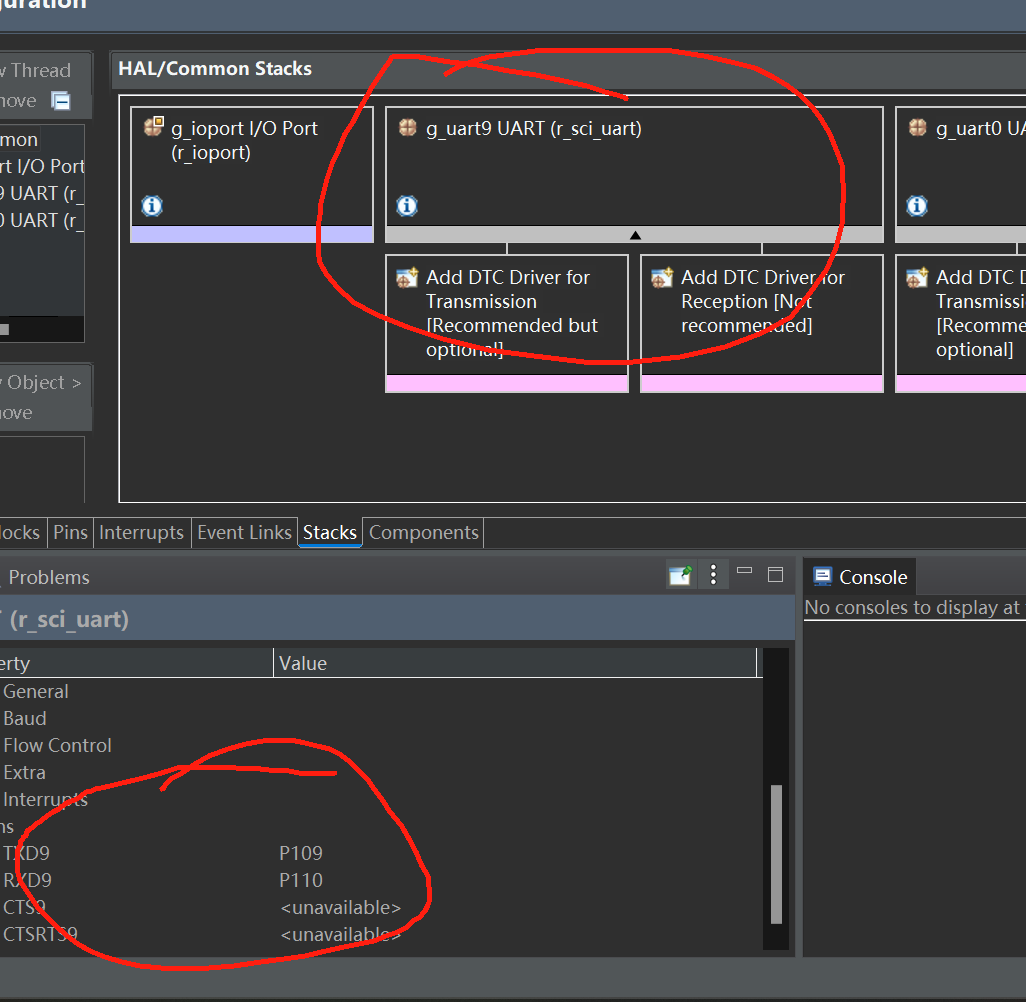Click the g_uart9 UART module icon
Image resolution: width=1026 pixels, height=1002 pixels.
point(408,127)
